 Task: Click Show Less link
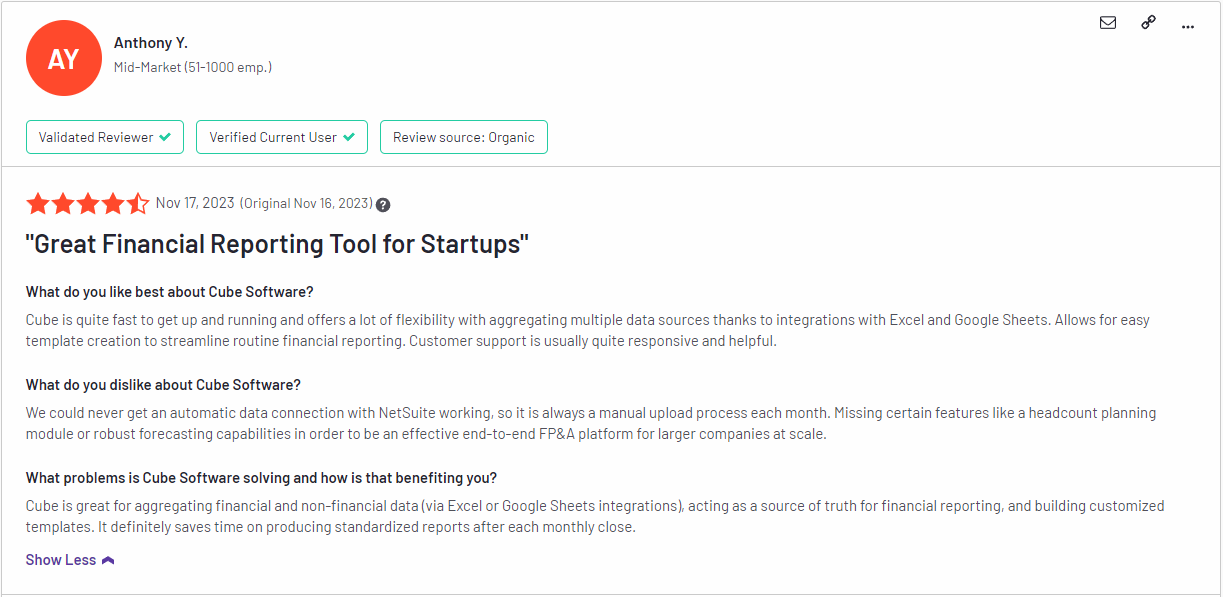pyautogui.click(x=61, y=560)
